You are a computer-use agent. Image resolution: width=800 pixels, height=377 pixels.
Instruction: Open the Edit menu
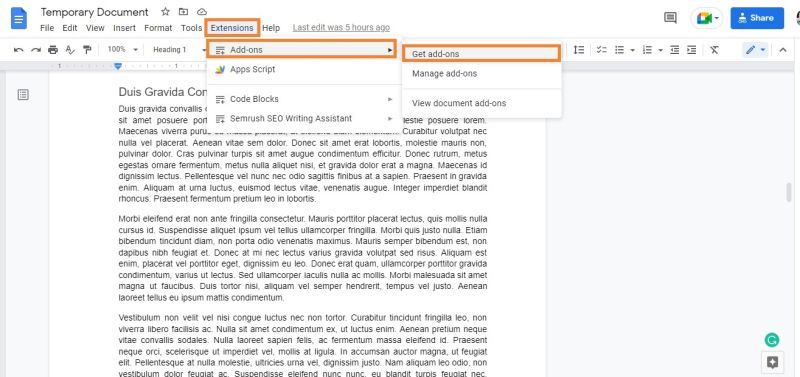click(70, 28)
